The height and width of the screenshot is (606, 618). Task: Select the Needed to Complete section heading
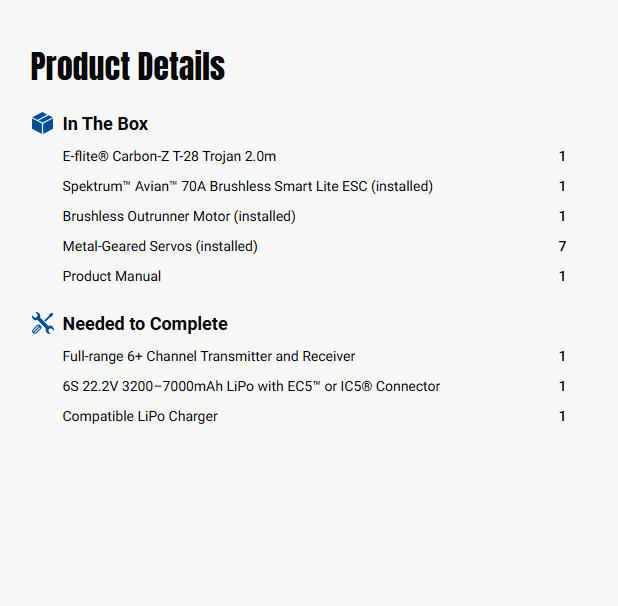pyautogui.click(x=145, y=324)
